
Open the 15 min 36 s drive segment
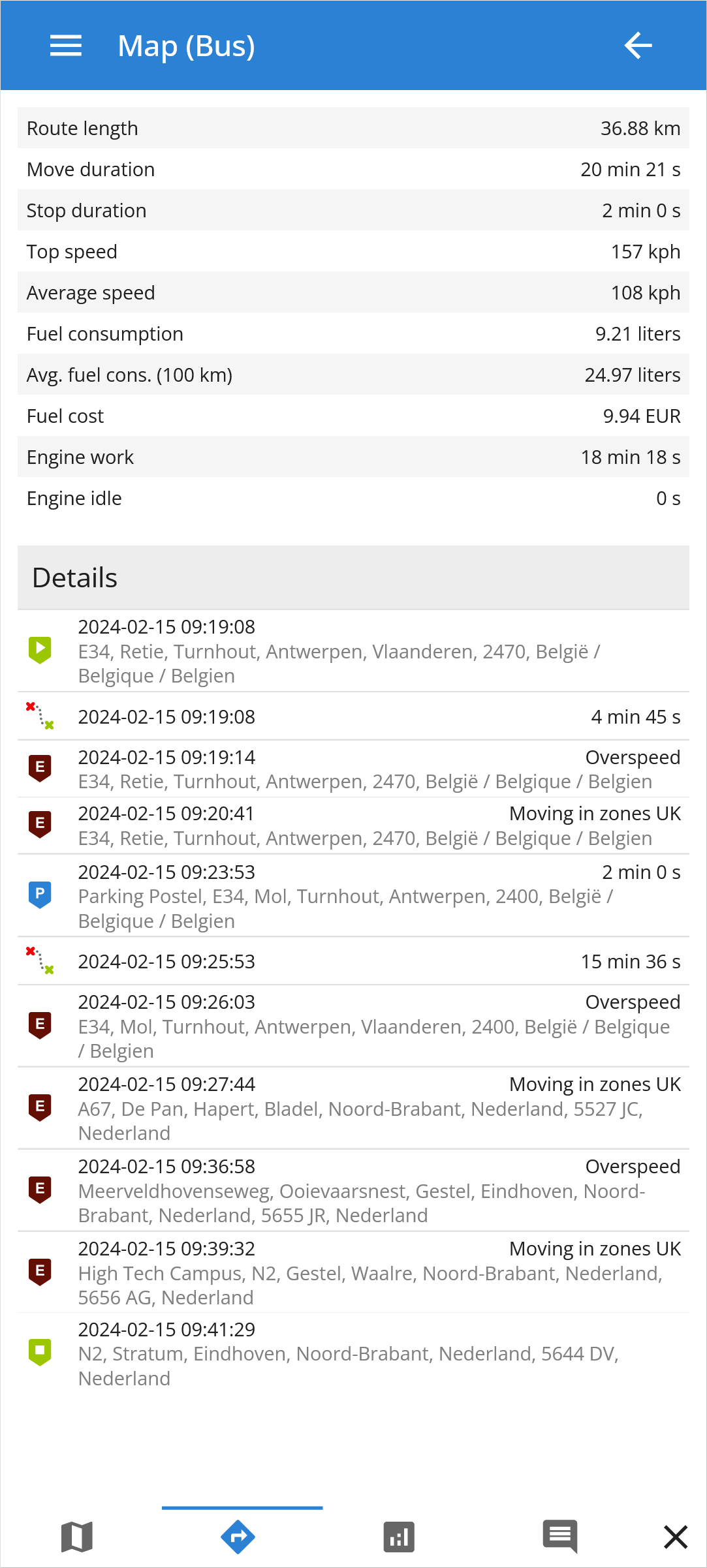(x=353, y=961)
